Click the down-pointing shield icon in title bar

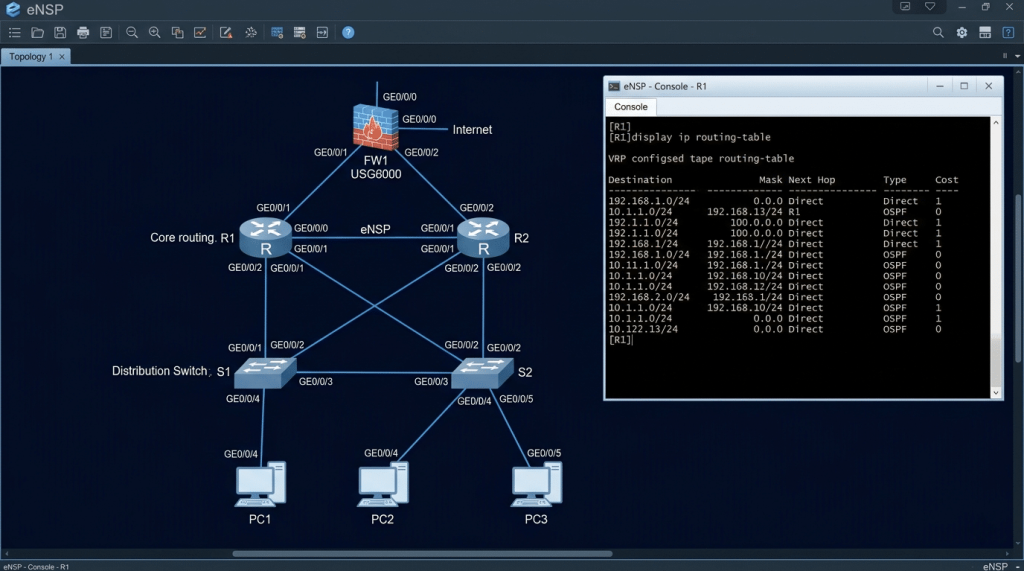click(x=930, y=7)
